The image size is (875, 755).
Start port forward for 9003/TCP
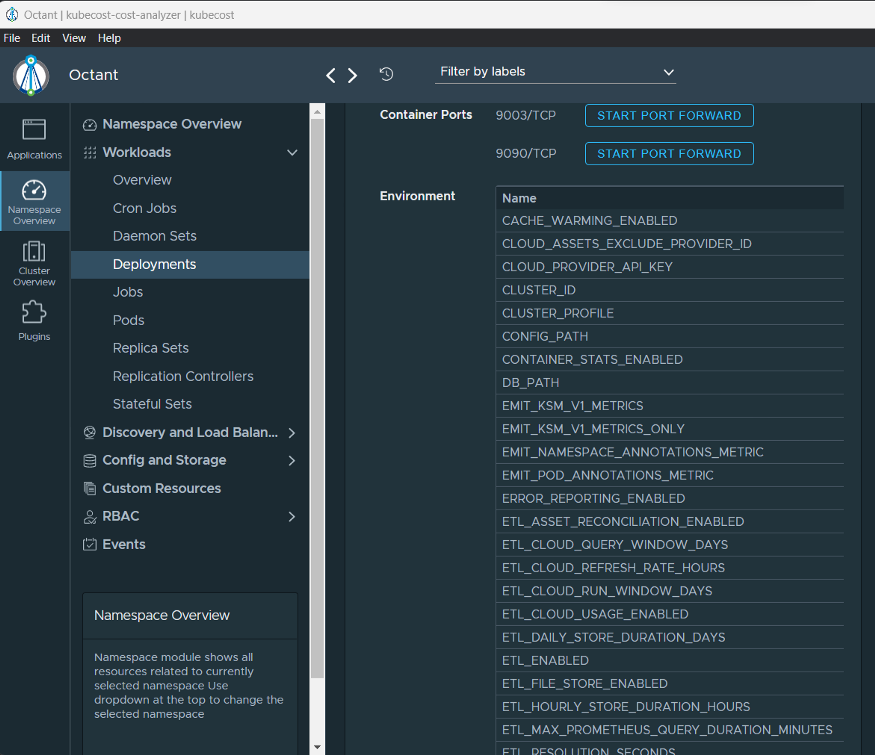669,116
